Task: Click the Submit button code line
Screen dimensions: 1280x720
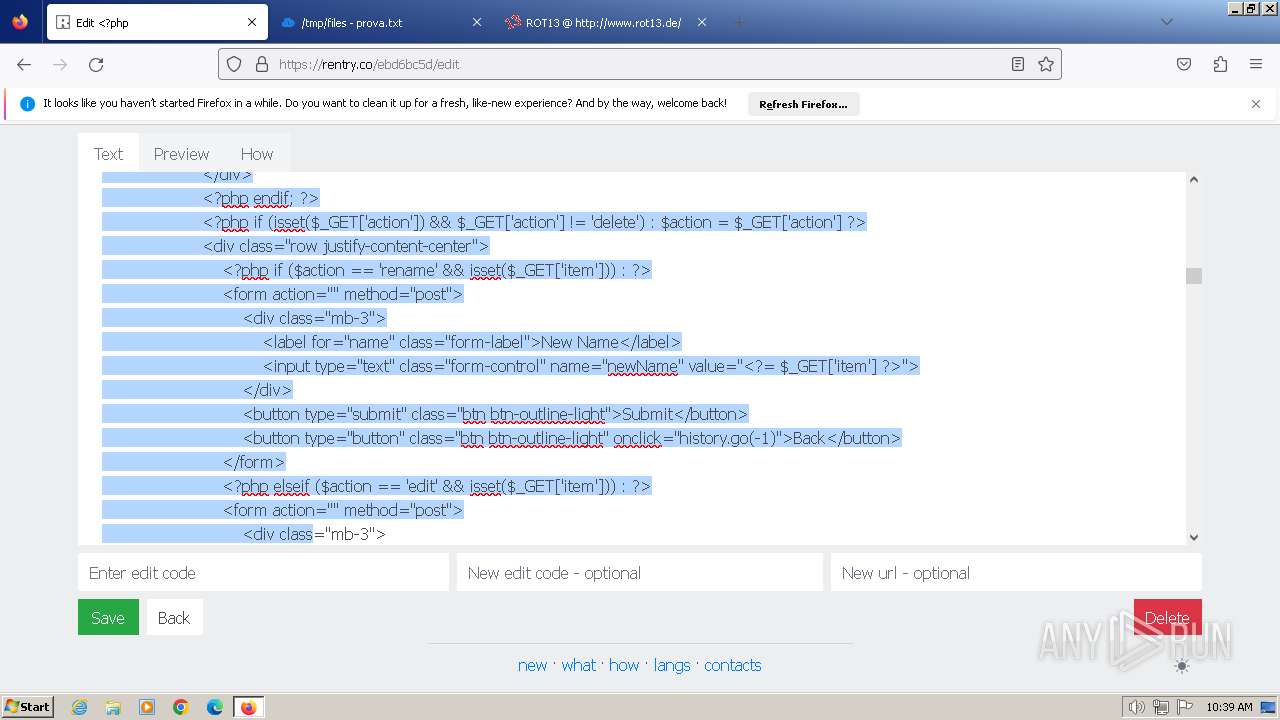Action: (495, 414)
